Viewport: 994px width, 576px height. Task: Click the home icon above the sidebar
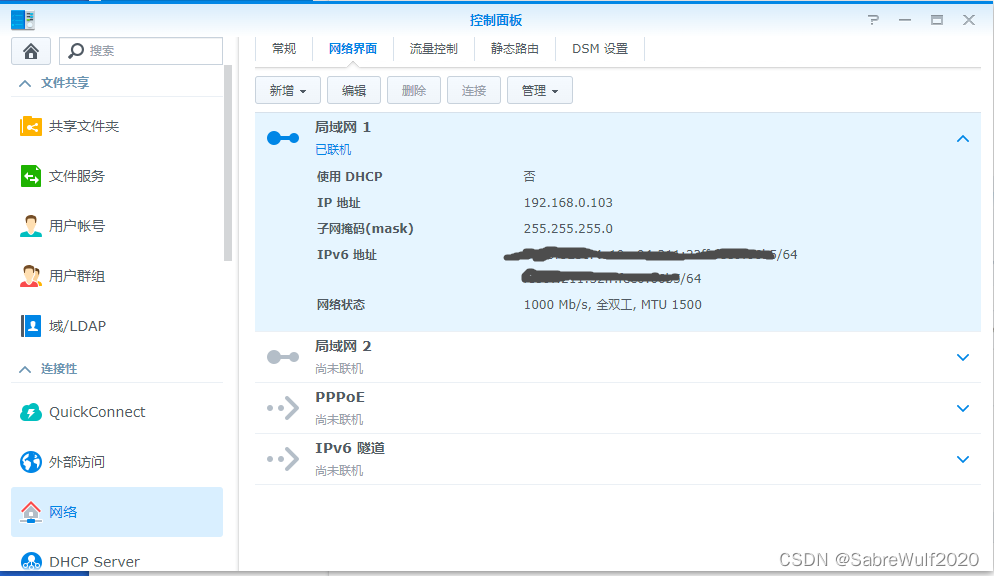tap(30, 50)
